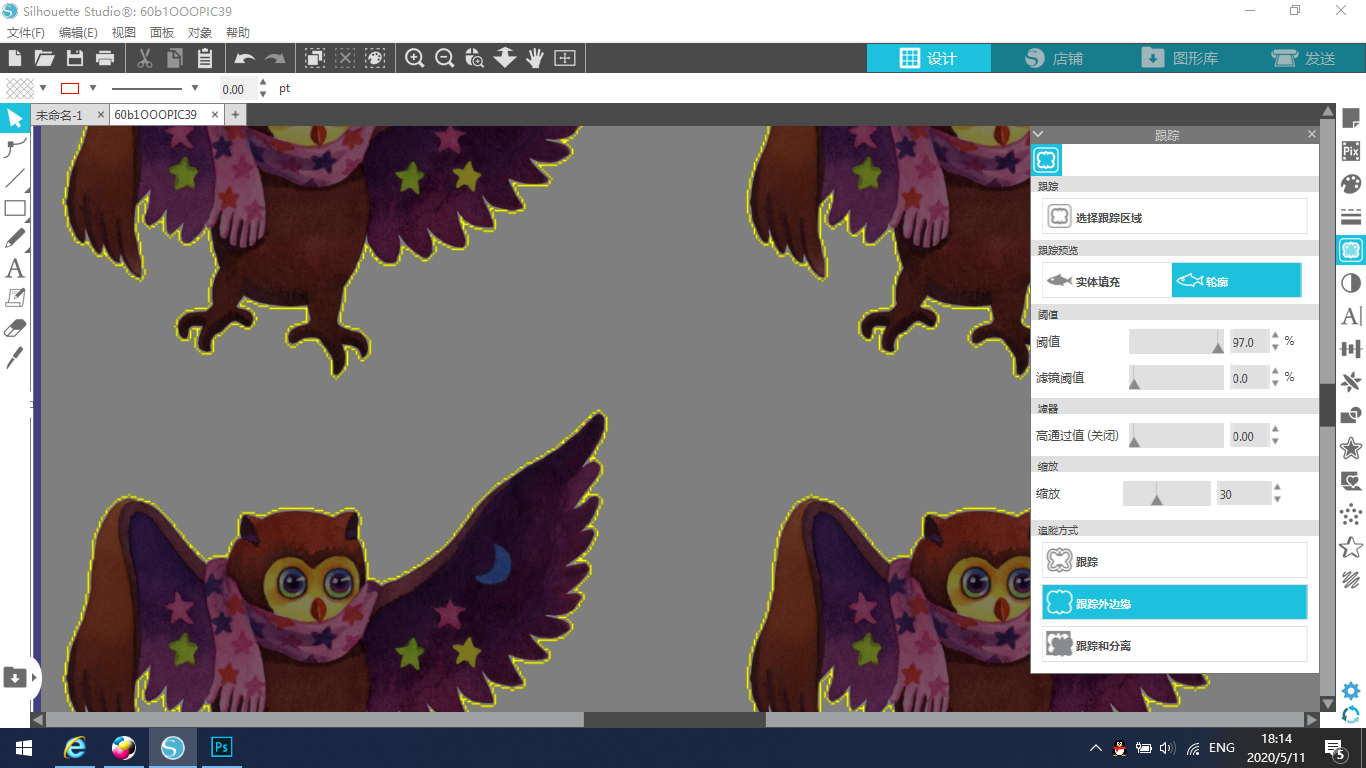Switch preview to 轮廓 outline mode
The width and height of the screenshot is (1366, 768).
(1237, 281)
